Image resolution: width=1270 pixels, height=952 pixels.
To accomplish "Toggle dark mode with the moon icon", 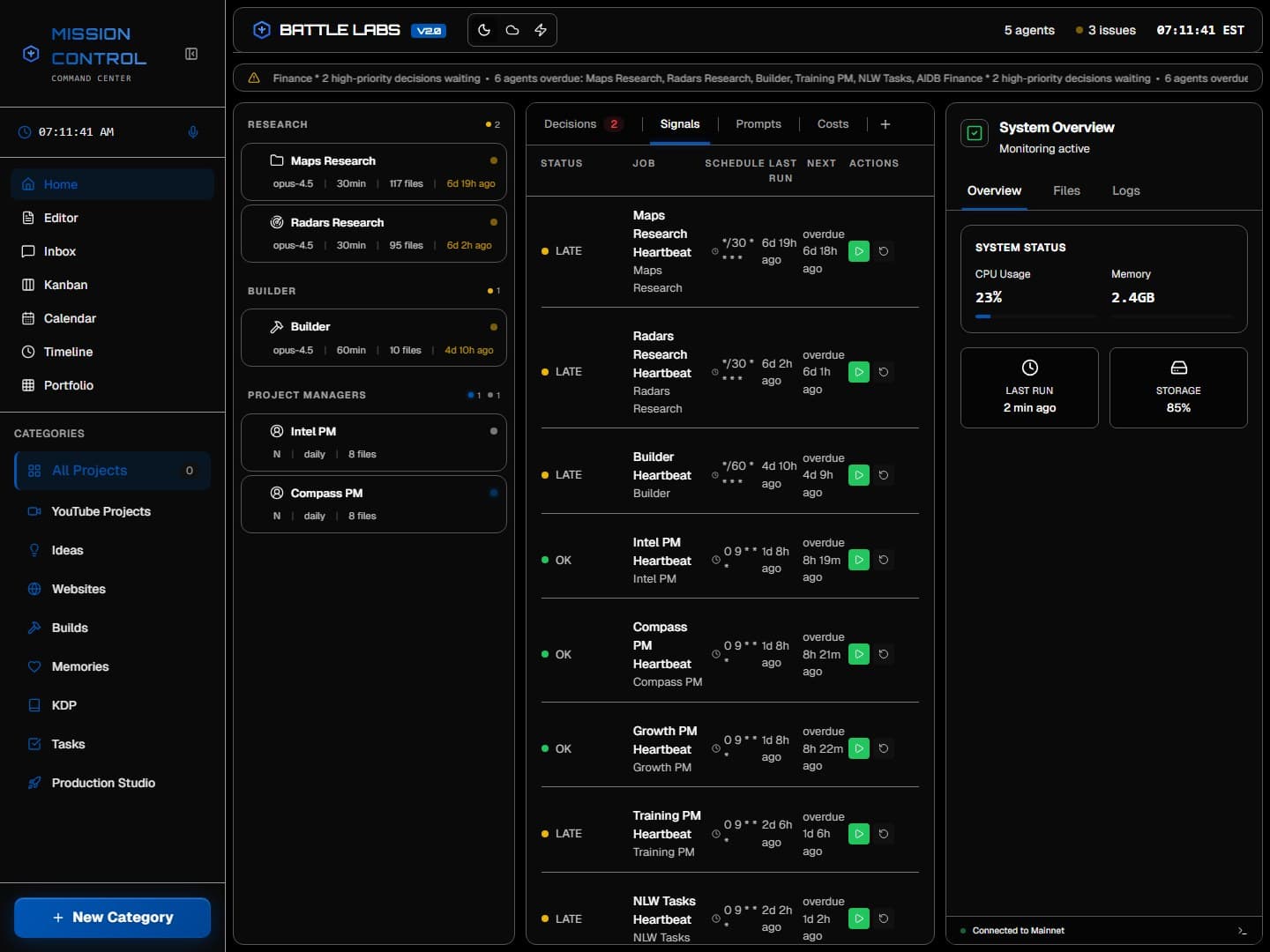I will (x=484, y=30).
